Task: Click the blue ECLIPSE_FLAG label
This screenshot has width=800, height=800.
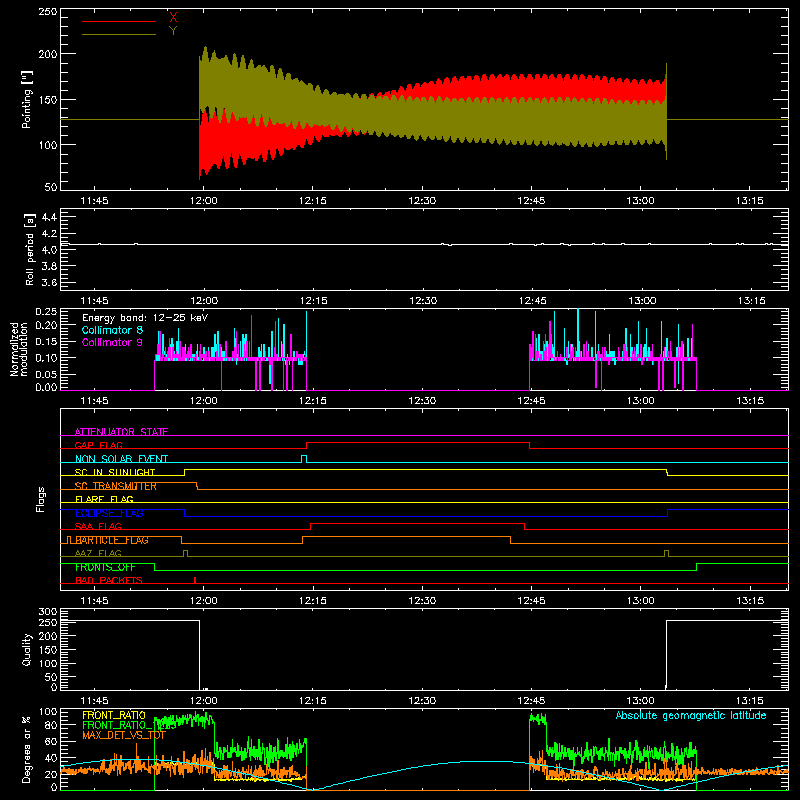Action: tap(109, 513)
